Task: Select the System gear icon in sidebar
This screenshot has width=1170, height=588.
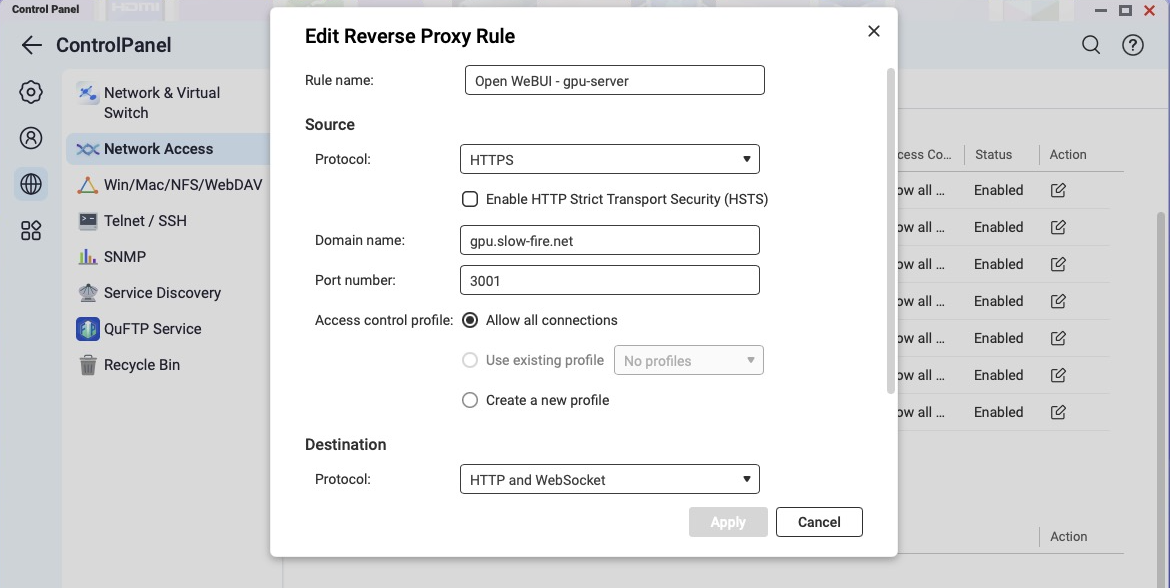Action: 31,93
